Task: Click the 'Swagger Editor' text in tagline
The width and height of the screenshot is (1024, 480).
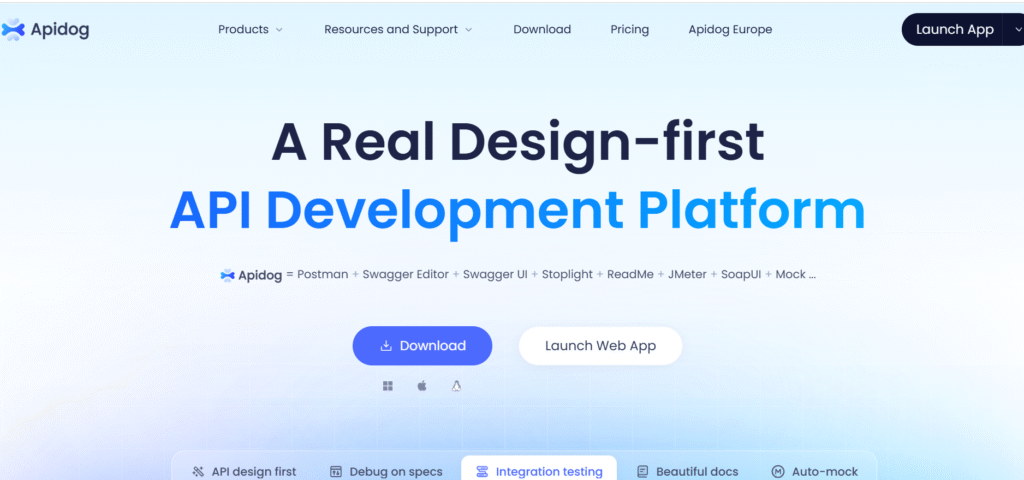Action: (406, 274)
